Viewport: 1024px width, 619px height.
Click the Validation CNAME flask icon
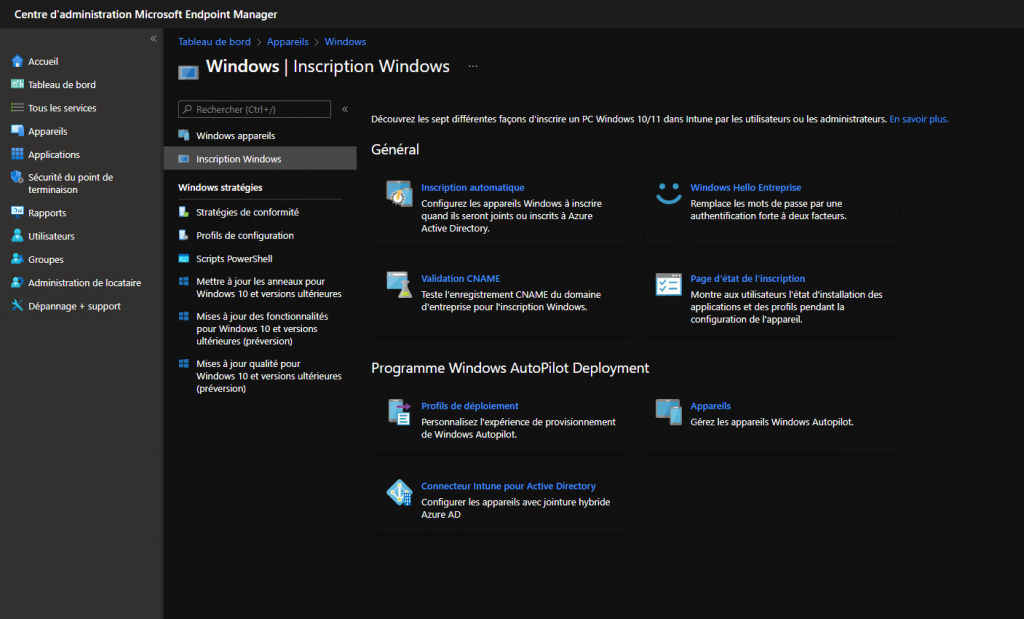(399, 285)
